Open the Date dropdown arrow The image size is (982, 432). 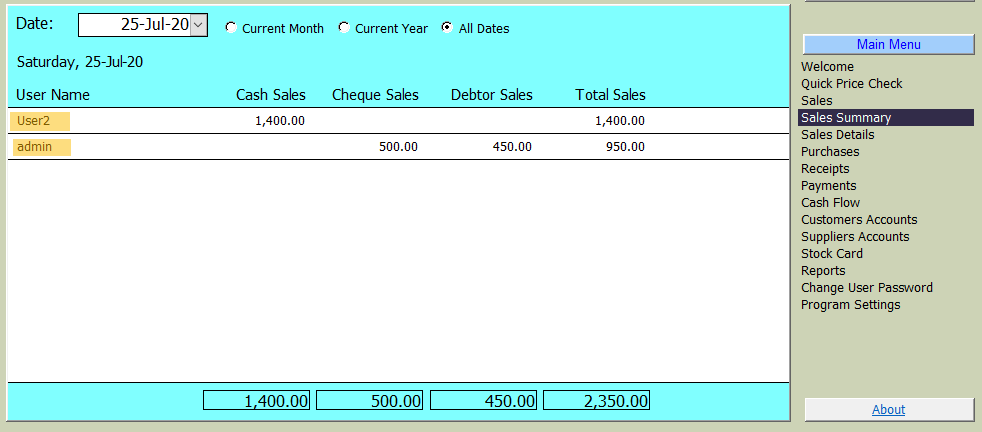(198, 25)
